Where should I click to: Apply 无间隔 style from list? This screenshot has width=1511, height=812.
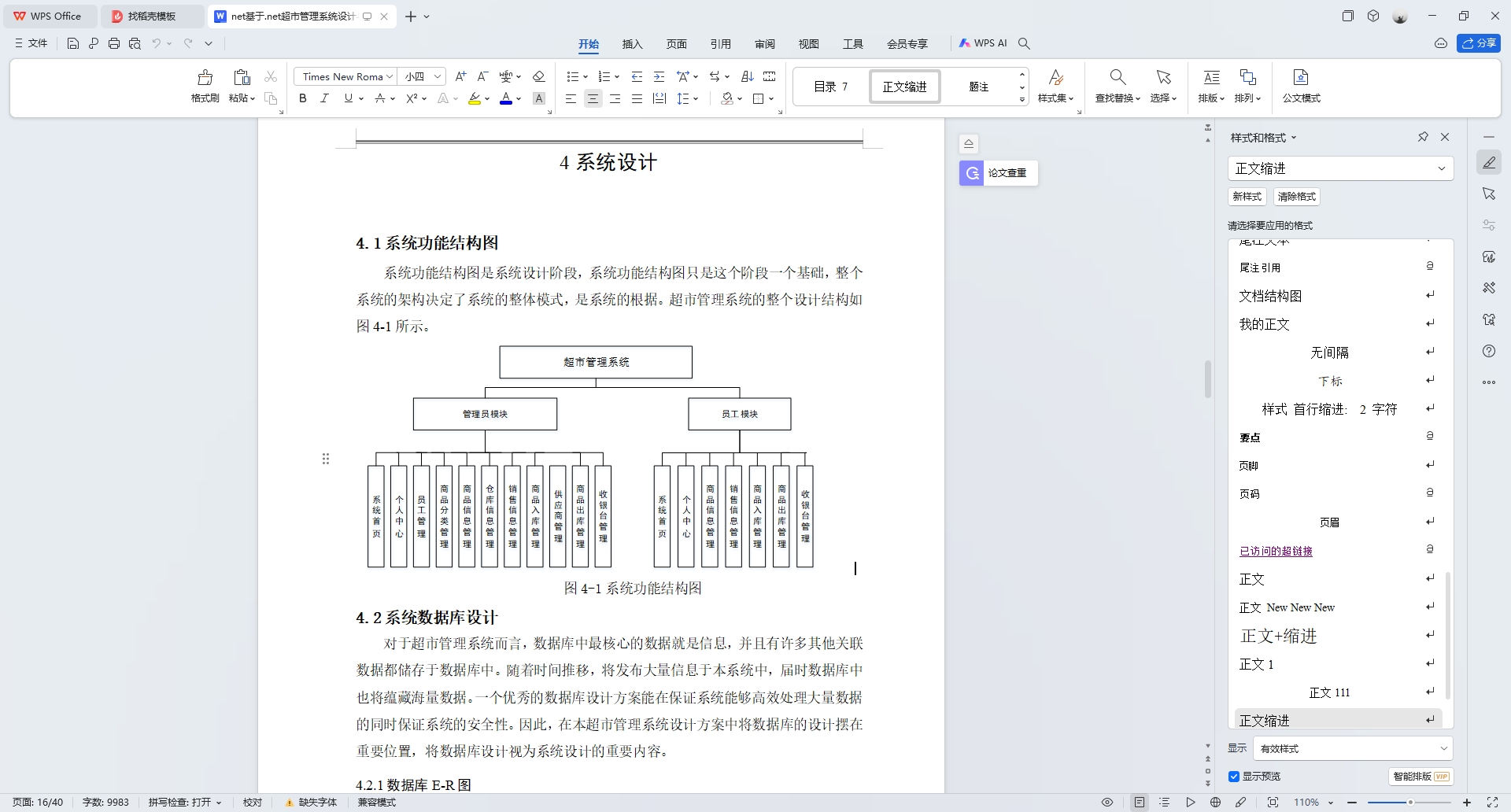click(x=1338, y=352)
